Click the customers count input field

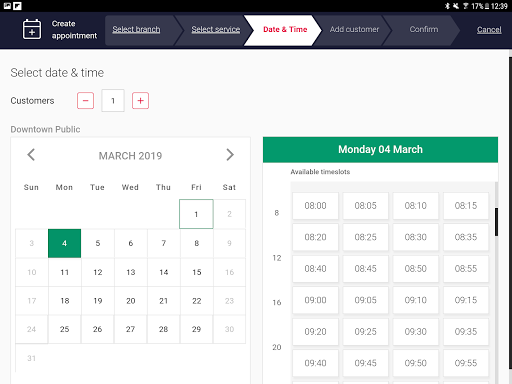coord(113,101)
